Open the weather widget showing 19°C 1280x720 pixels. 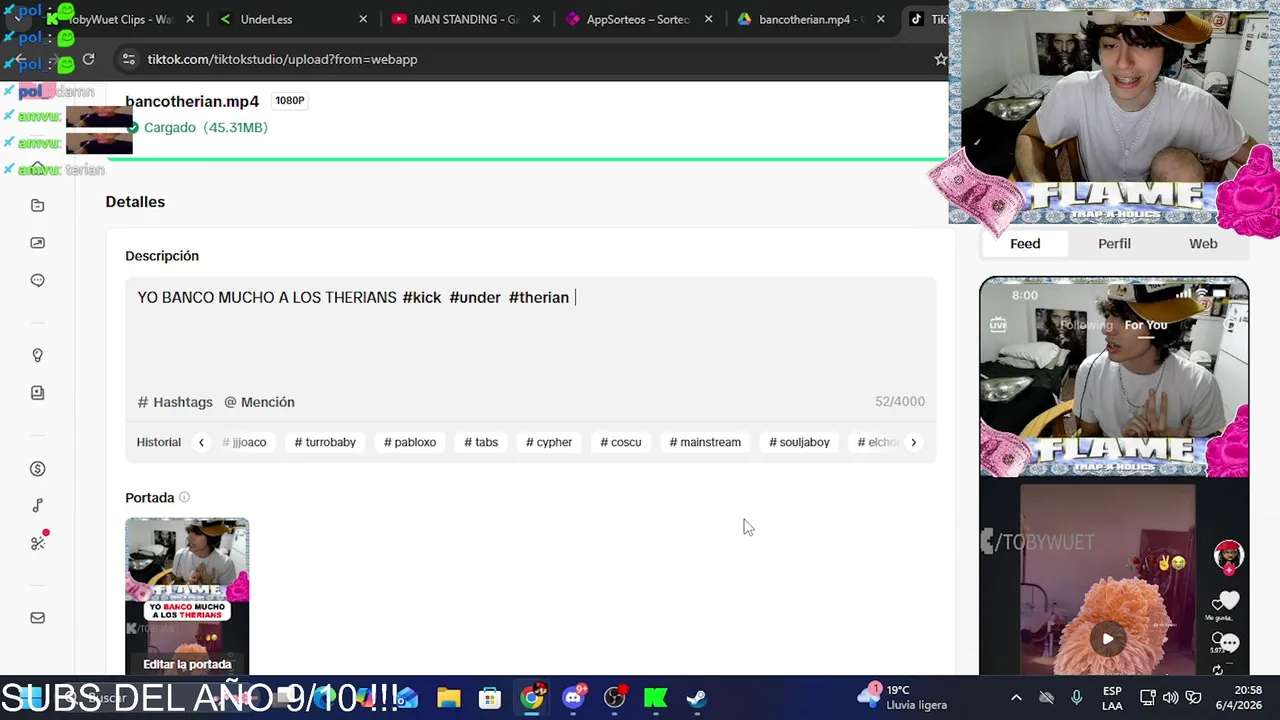(902, 697)
